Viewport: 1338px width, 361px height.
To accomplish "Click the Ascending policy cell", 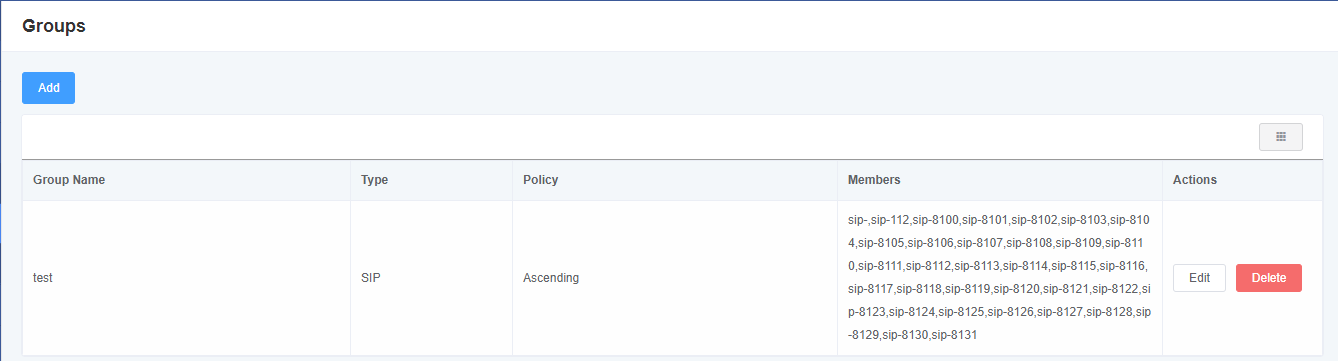I will coord(551,278).
